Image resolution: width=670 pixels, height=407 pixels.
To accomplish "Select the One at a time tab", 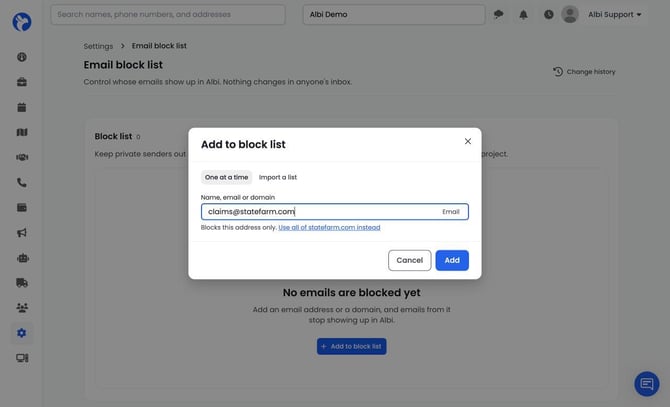I will [x=226, y=177].
